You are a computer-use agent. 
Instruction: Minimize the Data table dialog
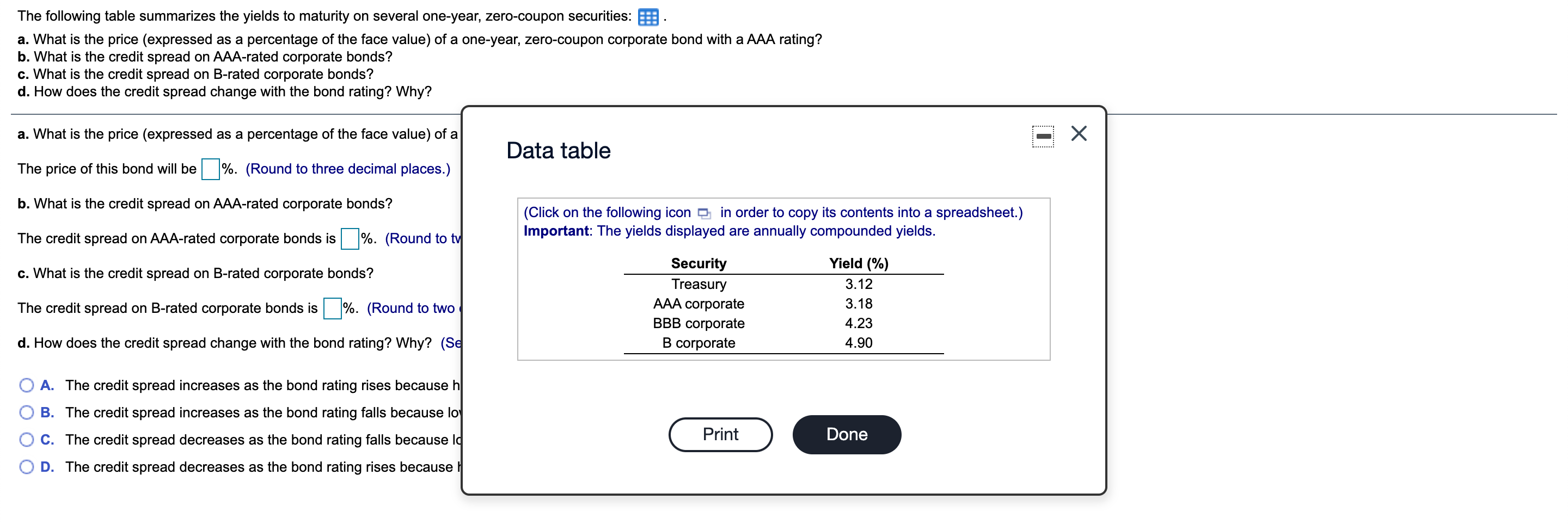coord(1043,135)
